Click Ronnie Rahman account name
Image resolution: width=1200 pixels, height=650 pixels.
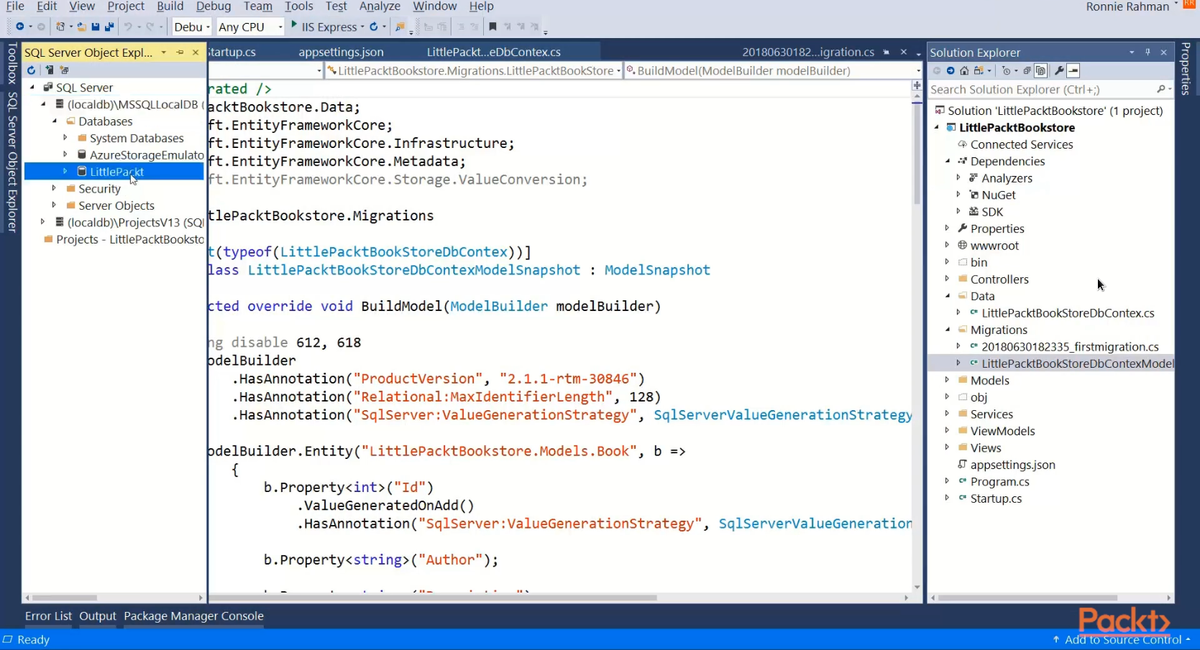click(1127, 7)
